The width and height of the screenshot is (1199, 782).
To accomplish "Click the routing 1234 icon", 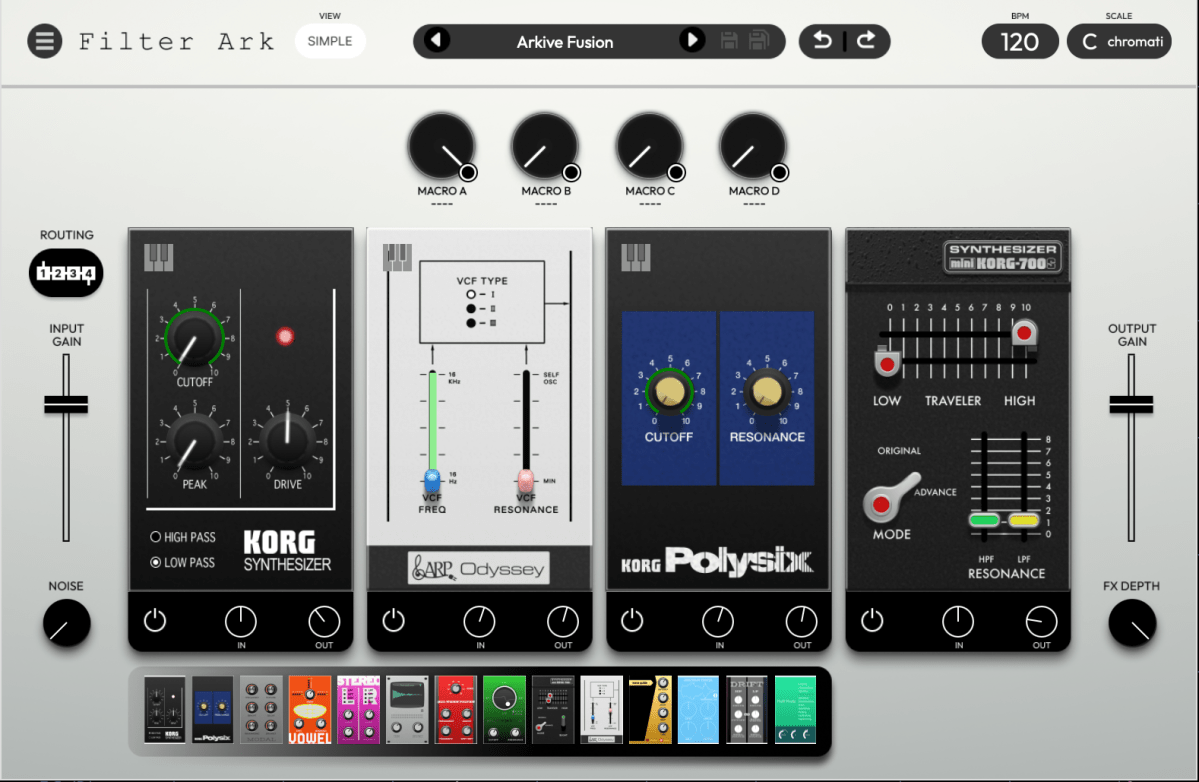I will click(66, 273).
